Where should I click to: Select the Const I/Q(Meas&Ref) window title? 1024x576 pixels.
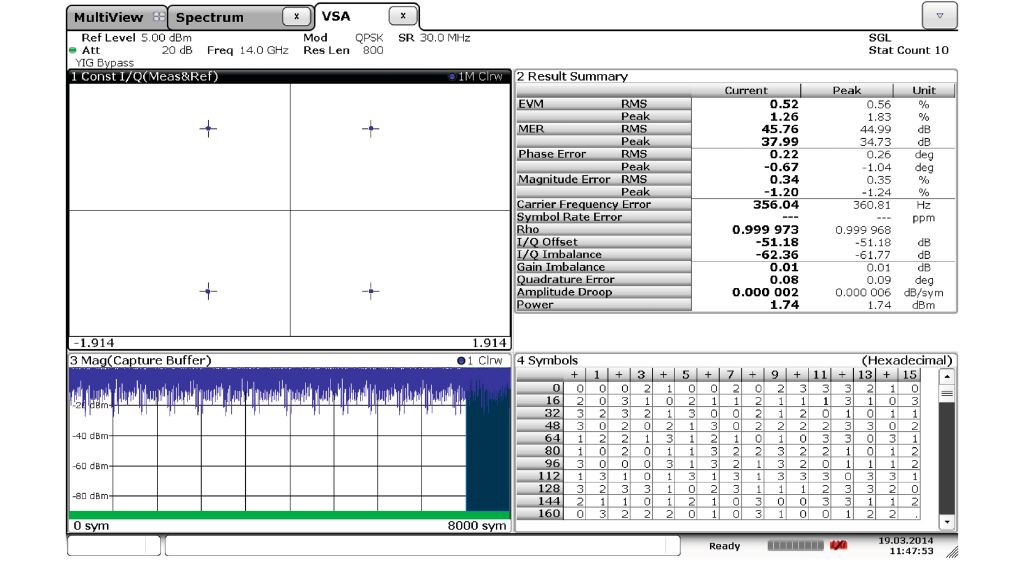pyautogui.click(x=144, y=77)
